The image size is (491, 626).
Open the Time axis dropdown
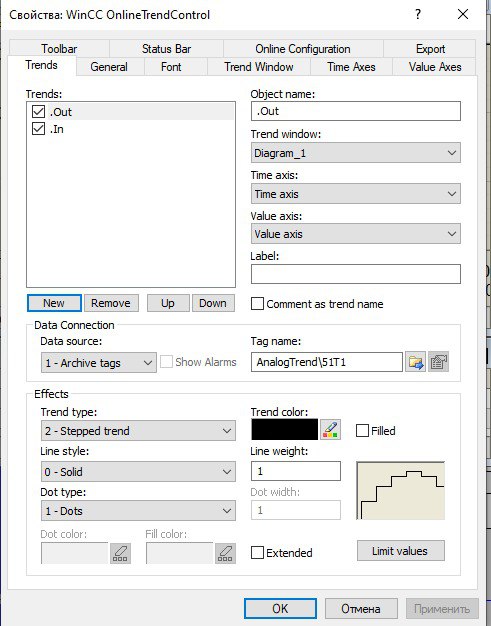click(x=356, y=194)
